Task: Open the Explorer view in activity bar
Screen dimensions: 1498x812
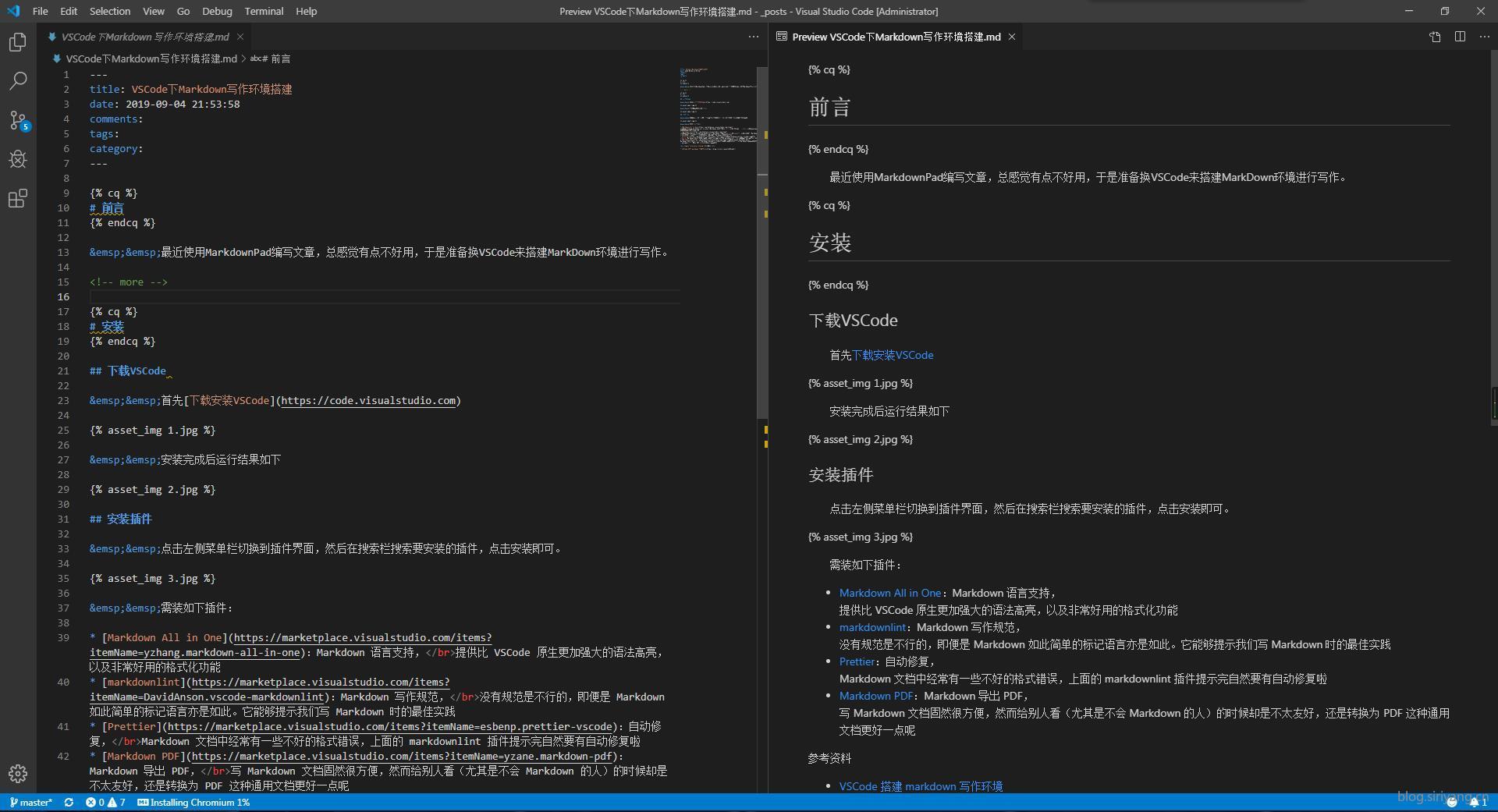Action: click(x=18, y=42)
